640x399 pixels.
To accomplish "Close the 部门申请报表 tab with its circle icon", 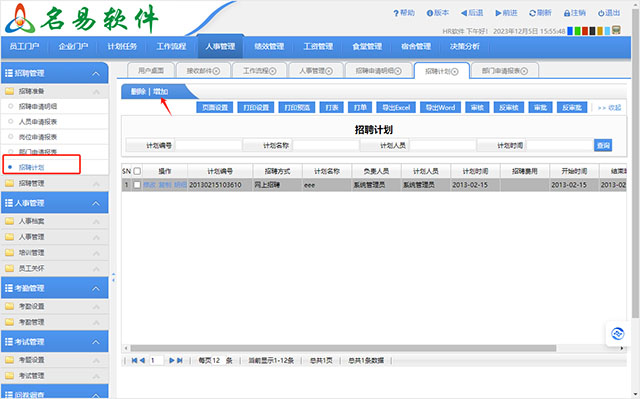I will pyautogui.click(x=524, y=71).
